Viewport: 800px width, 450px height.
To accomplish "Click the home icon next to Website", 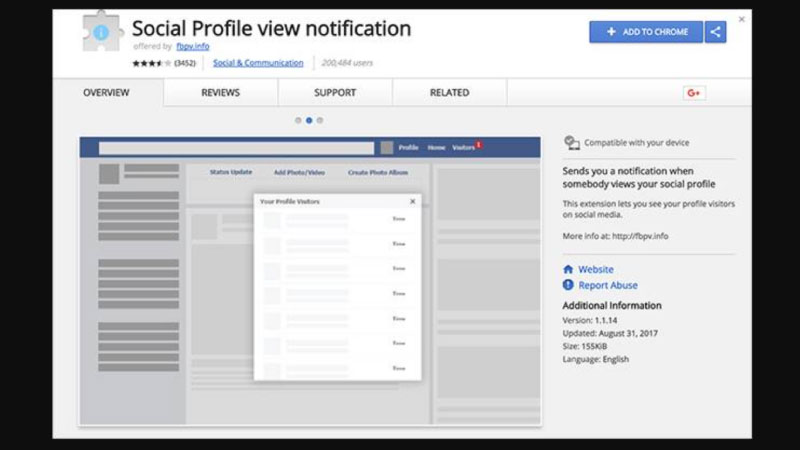I will [568, 269].
